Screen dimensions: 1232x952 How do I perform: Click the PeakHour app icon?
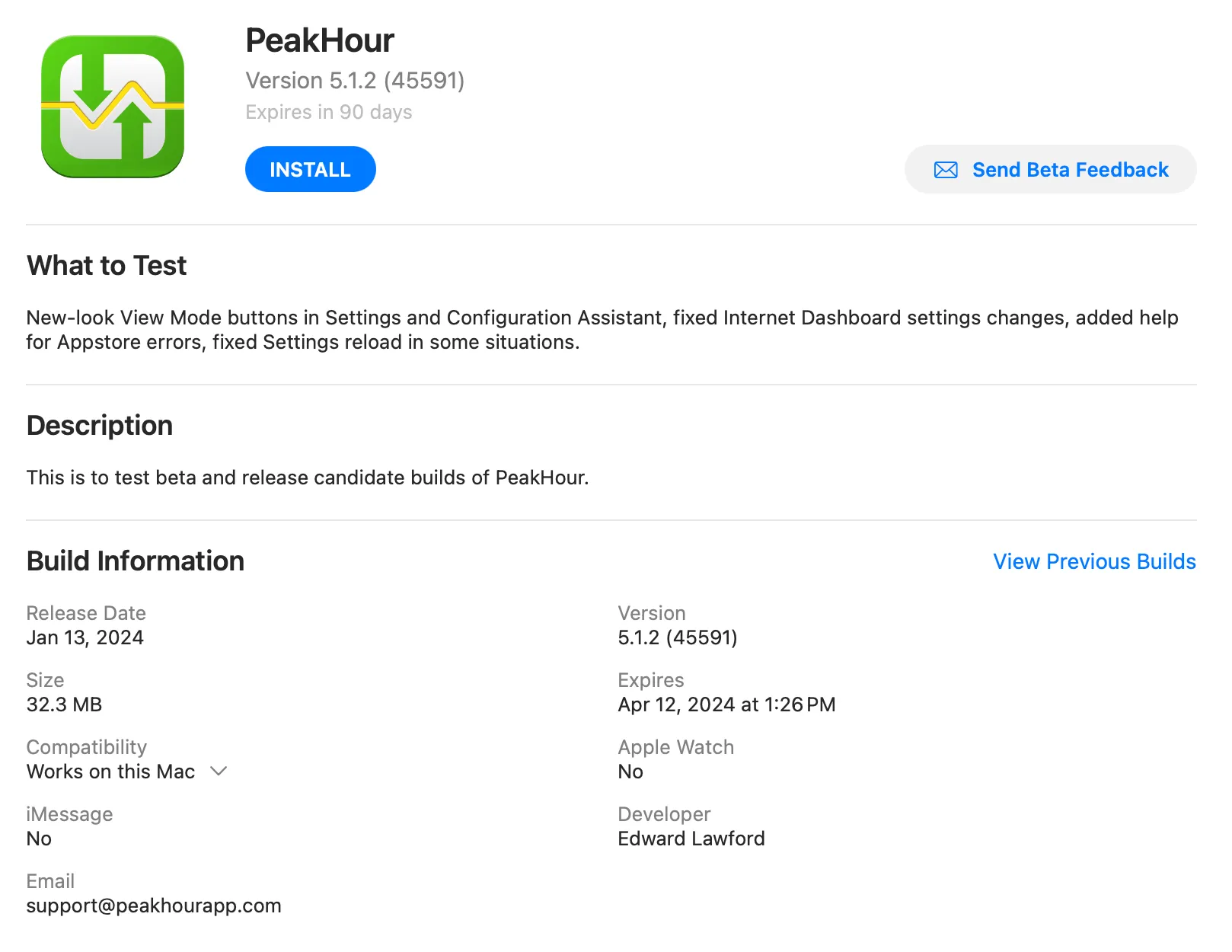pyautogui.click(x=113, y=107)
